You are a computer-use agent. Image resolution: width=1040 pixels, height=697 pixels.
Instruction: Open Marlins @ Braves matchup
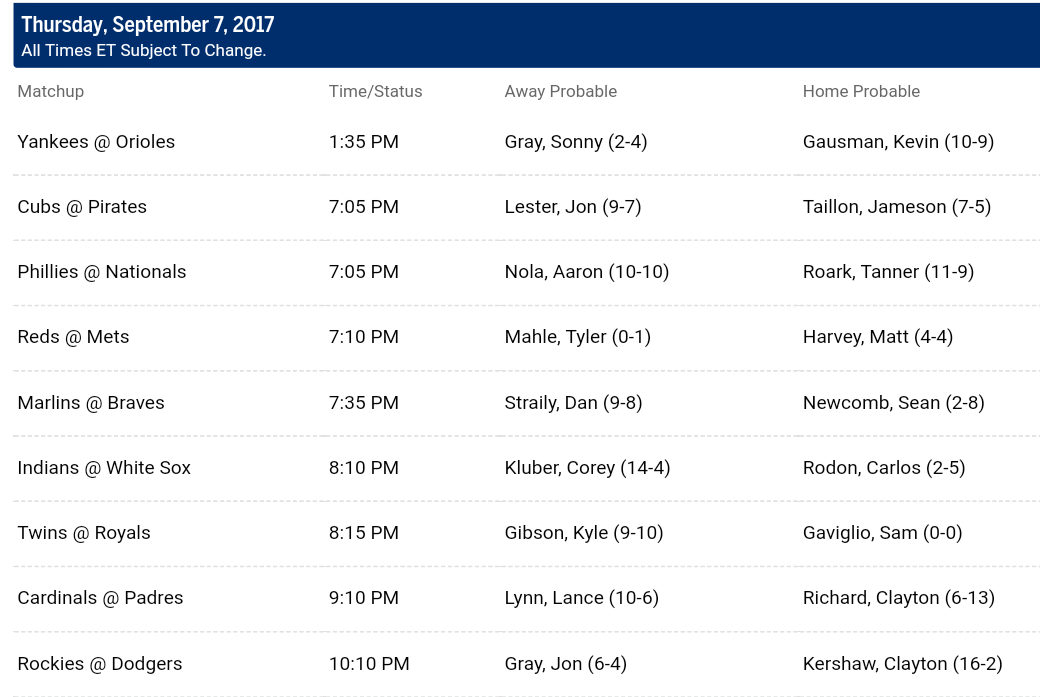click(x=91, y=403)
